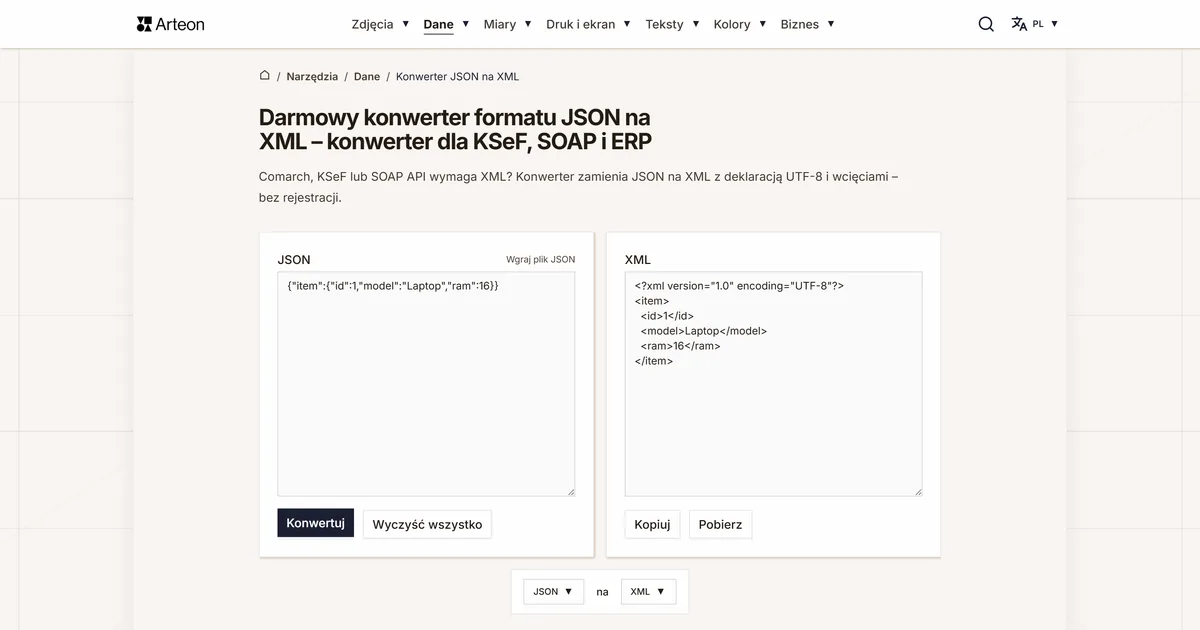Open the Druk i ekran navigation item

[x=580, y=24]
